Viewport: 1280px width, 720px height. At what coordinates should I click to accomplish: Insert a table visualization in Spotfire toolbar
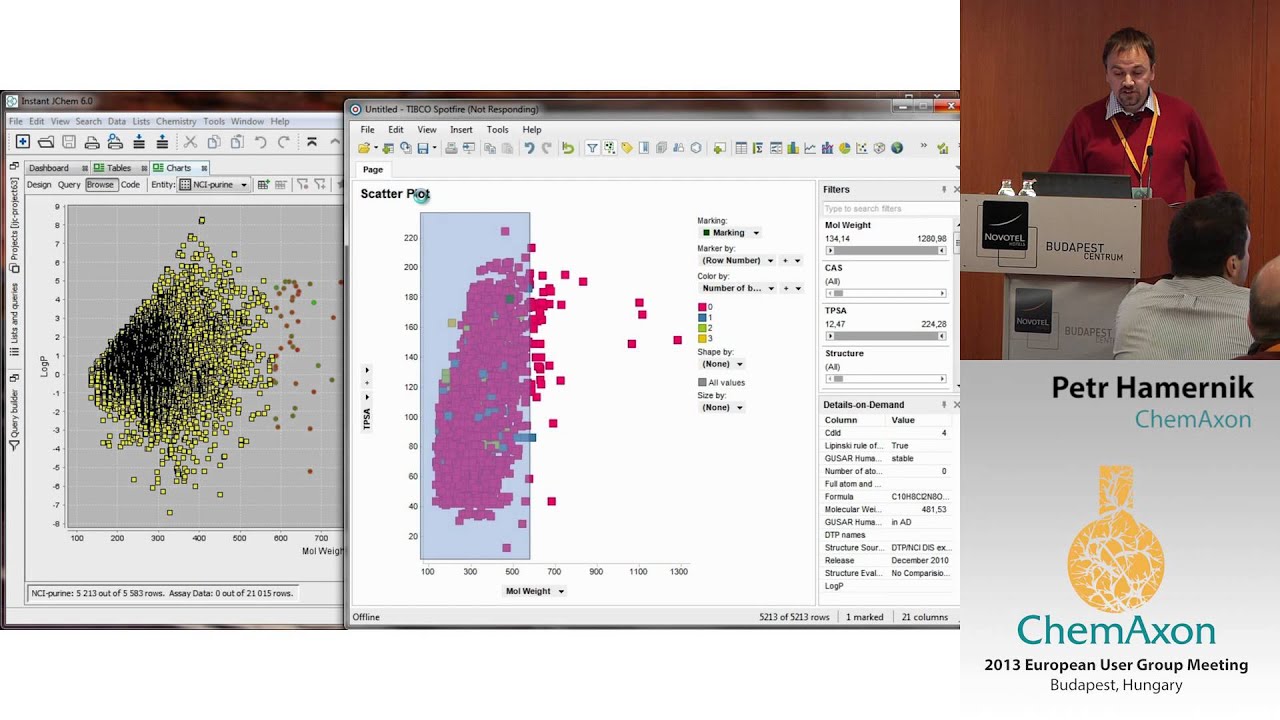click(741, 148)
